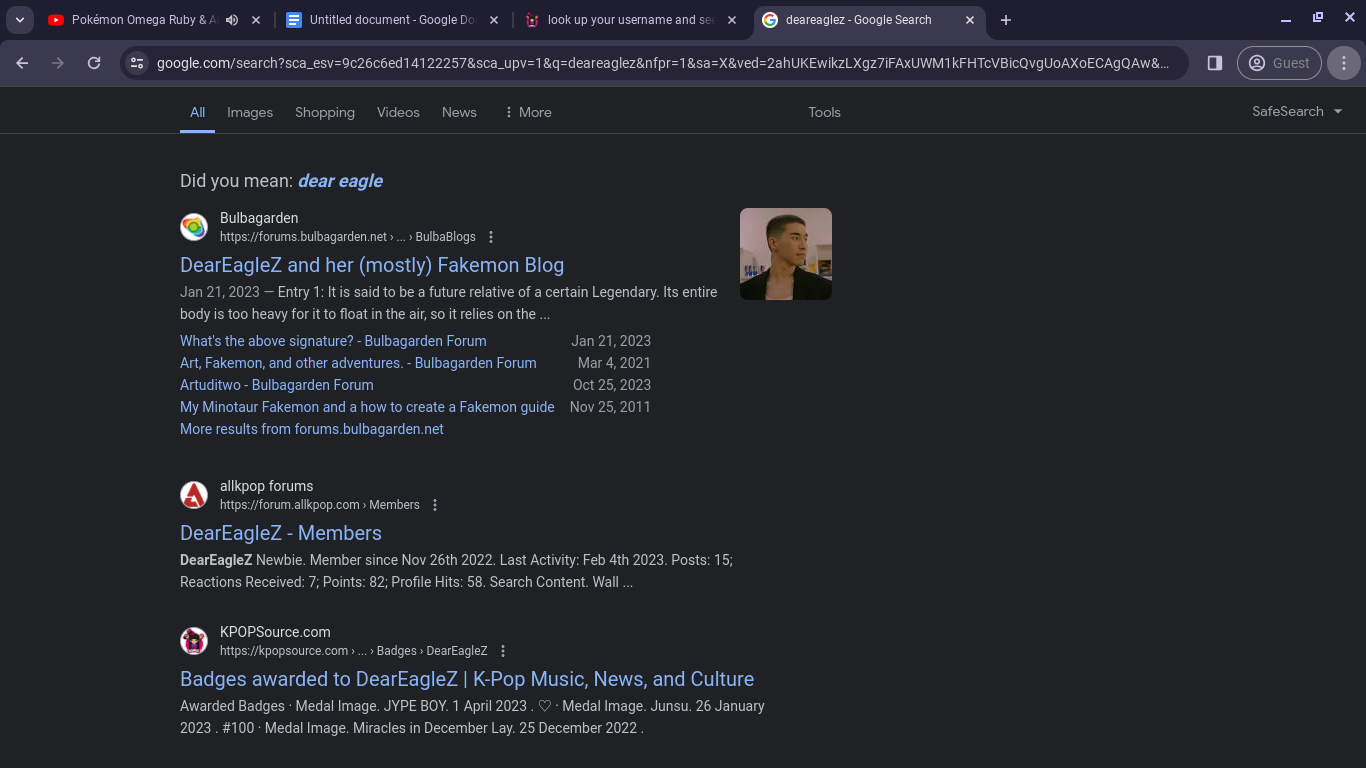Expand the More search filters menu
Screen dimensions: 1366x768
pyautogui.click(x=527, y=112)
